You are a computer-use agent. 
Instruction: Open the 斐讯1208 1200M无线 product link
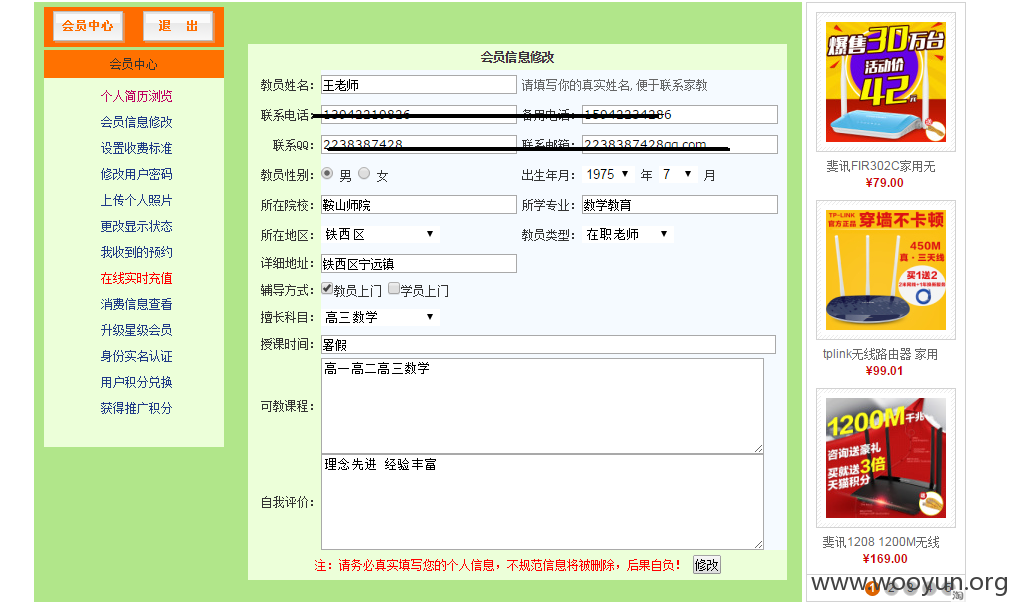881,542
